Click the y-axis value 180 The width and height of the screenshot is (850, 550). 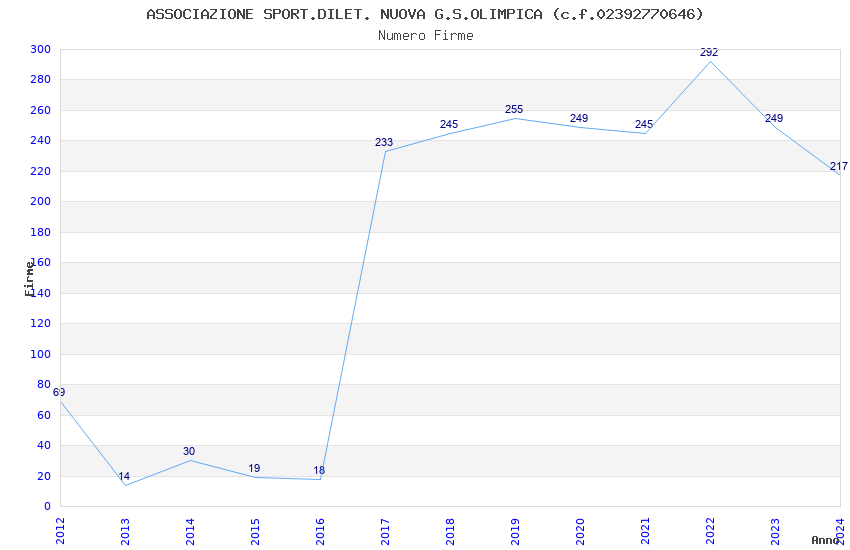point(41,232)
